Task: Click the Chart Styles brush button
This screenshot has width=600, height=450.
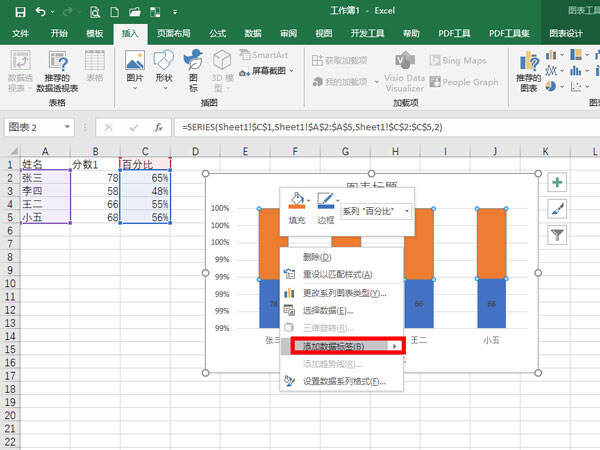Action: (x=557, y=209)
